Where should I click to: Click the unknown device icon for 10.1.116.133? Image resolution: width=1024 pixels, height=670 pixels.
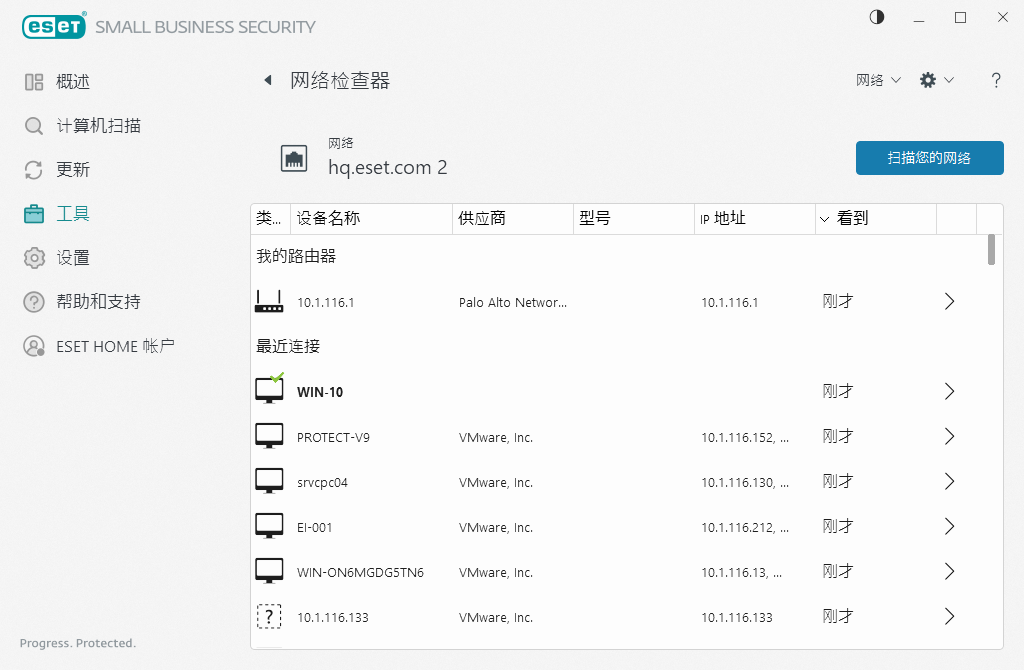coord(269,617)
